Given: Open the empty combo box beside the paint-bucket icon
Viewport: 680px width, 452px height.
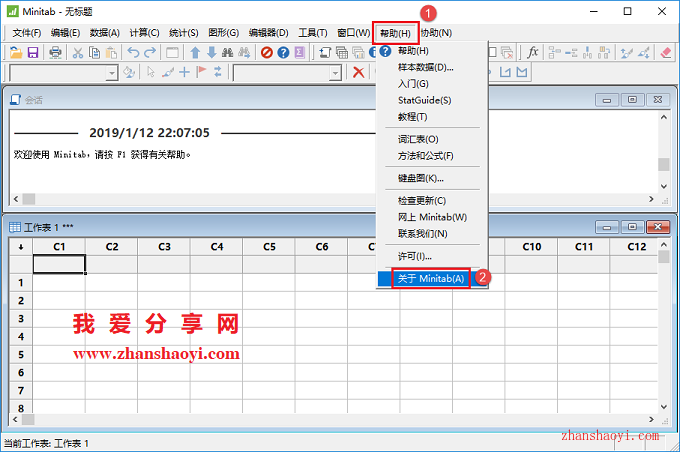Looking at the screenshot, I should pos(64,73).
